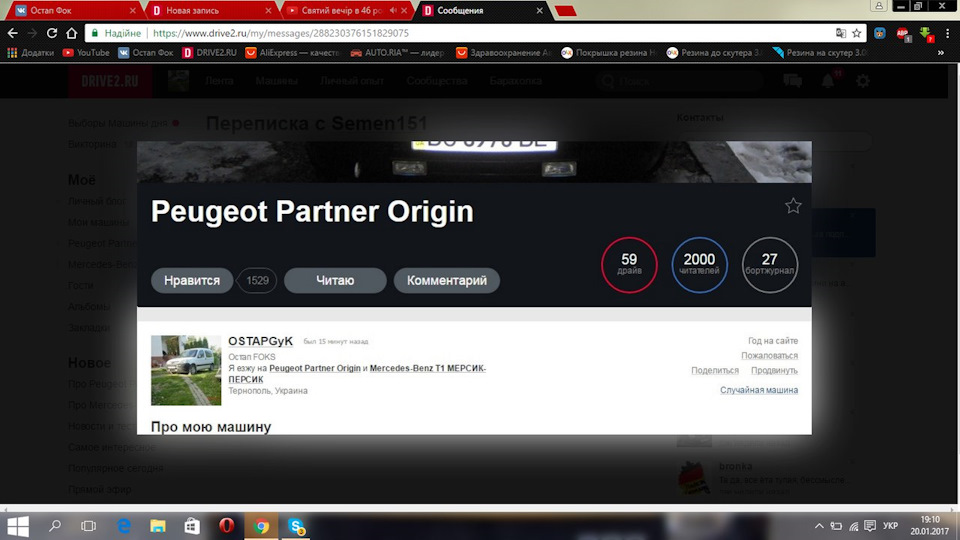Launch Opera browser from taskbar
The height and width of the screenshot is (540, 960).
[227, 526]
